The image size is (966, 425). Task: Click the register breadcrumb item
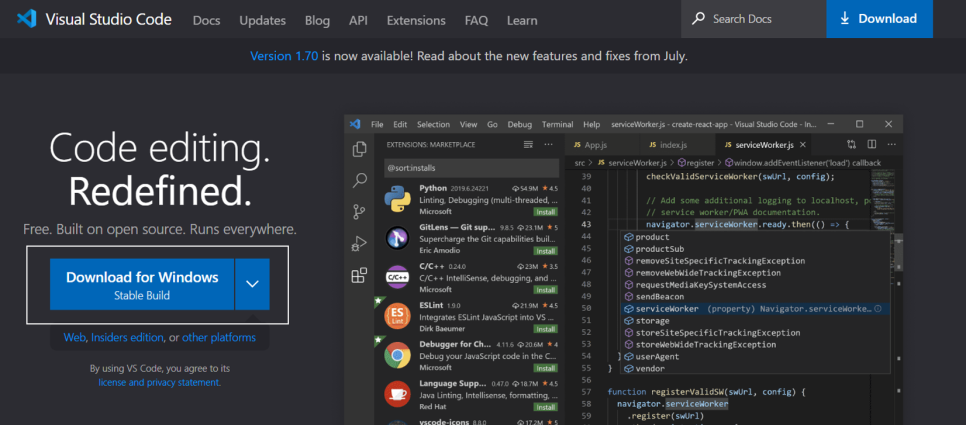click(x=695, y=163)
